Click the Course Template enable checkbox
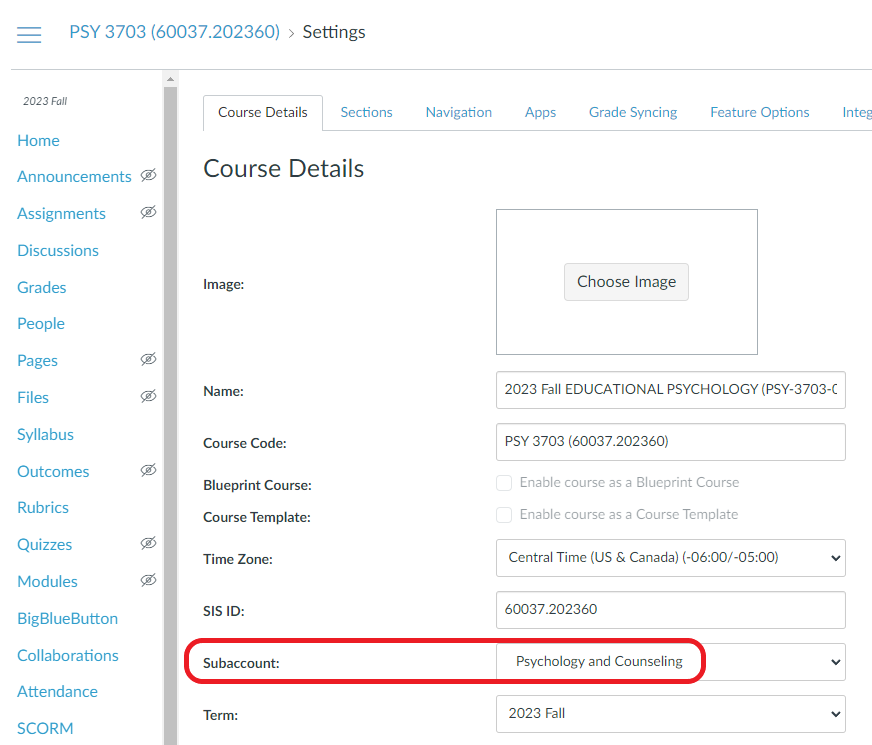Viewport: 872px width, 745px height. 504,514
